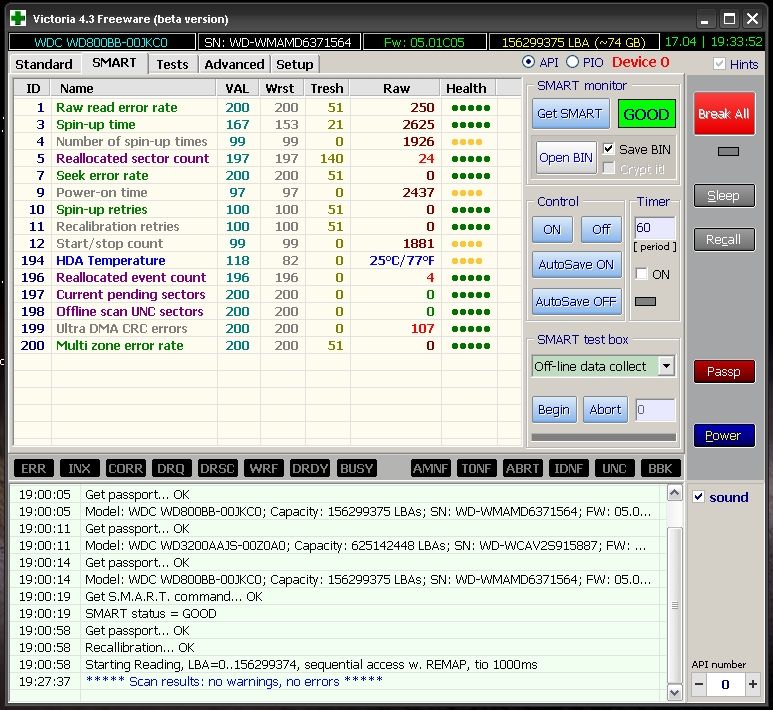
Task: Click the blue Power button
Action: click(x=724, y=435)
